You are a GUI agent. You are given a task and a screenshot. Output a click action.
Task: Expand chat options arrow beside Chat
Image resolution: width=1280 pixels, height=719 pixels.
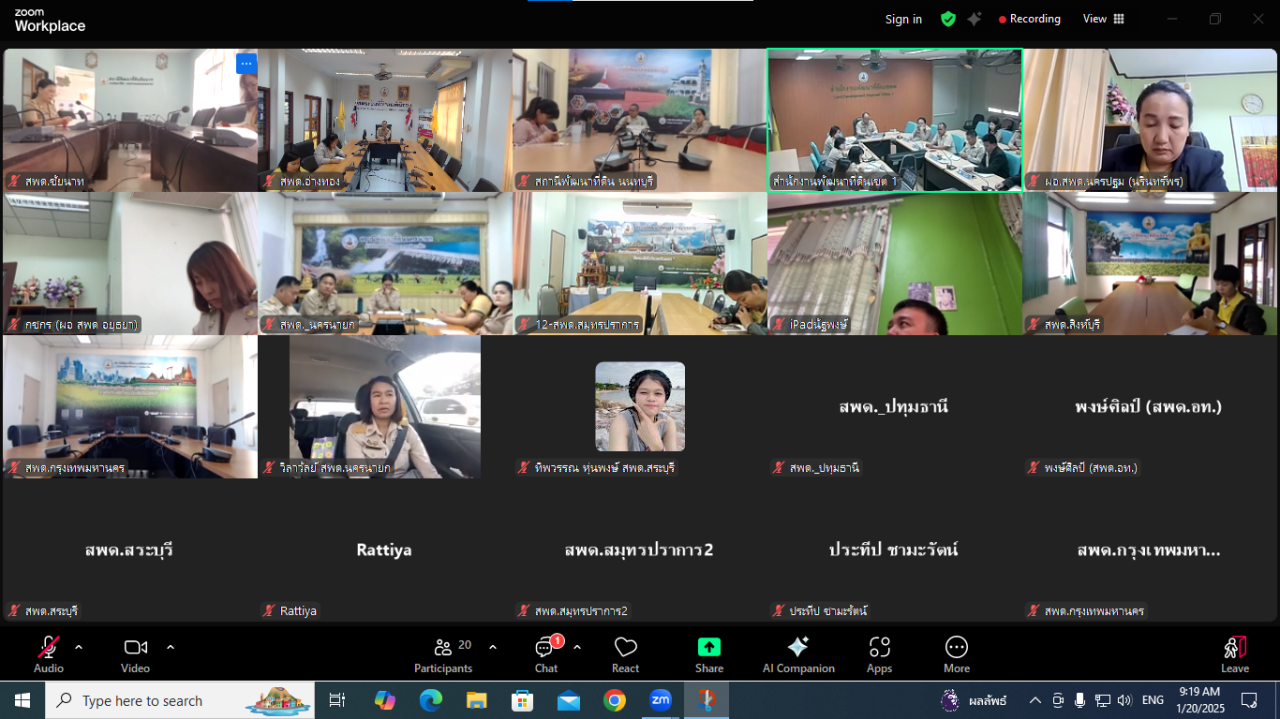577,647
